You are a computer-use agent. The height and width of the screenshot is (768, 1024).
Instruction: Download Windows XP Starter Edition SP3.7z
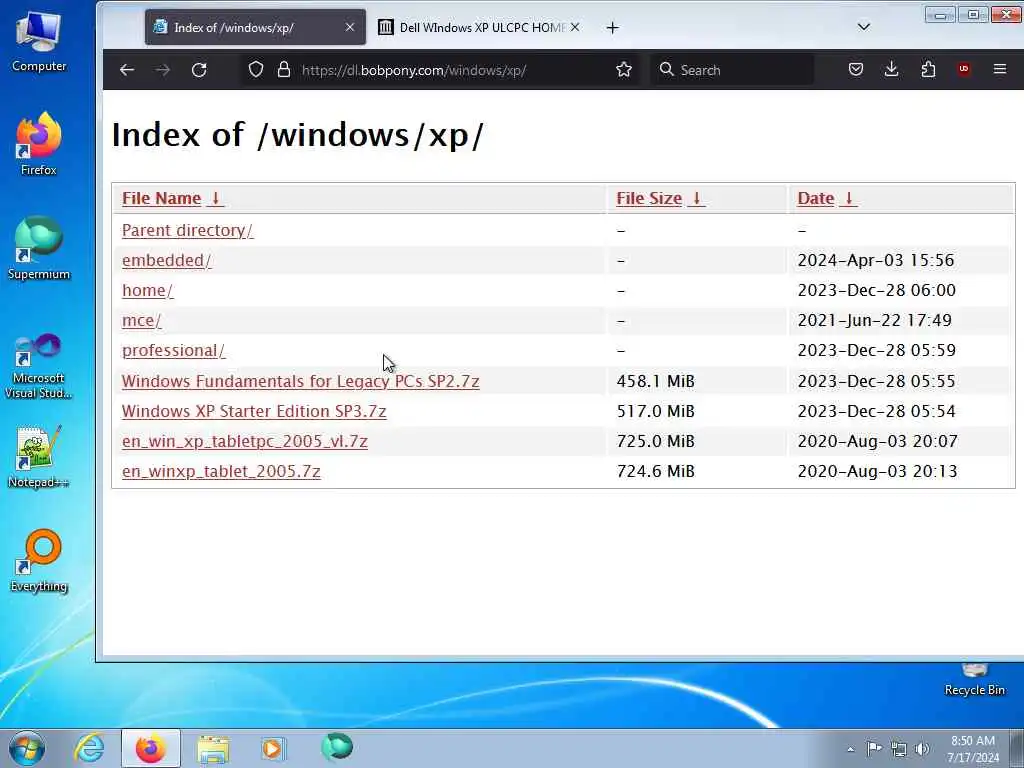point(254,411)
